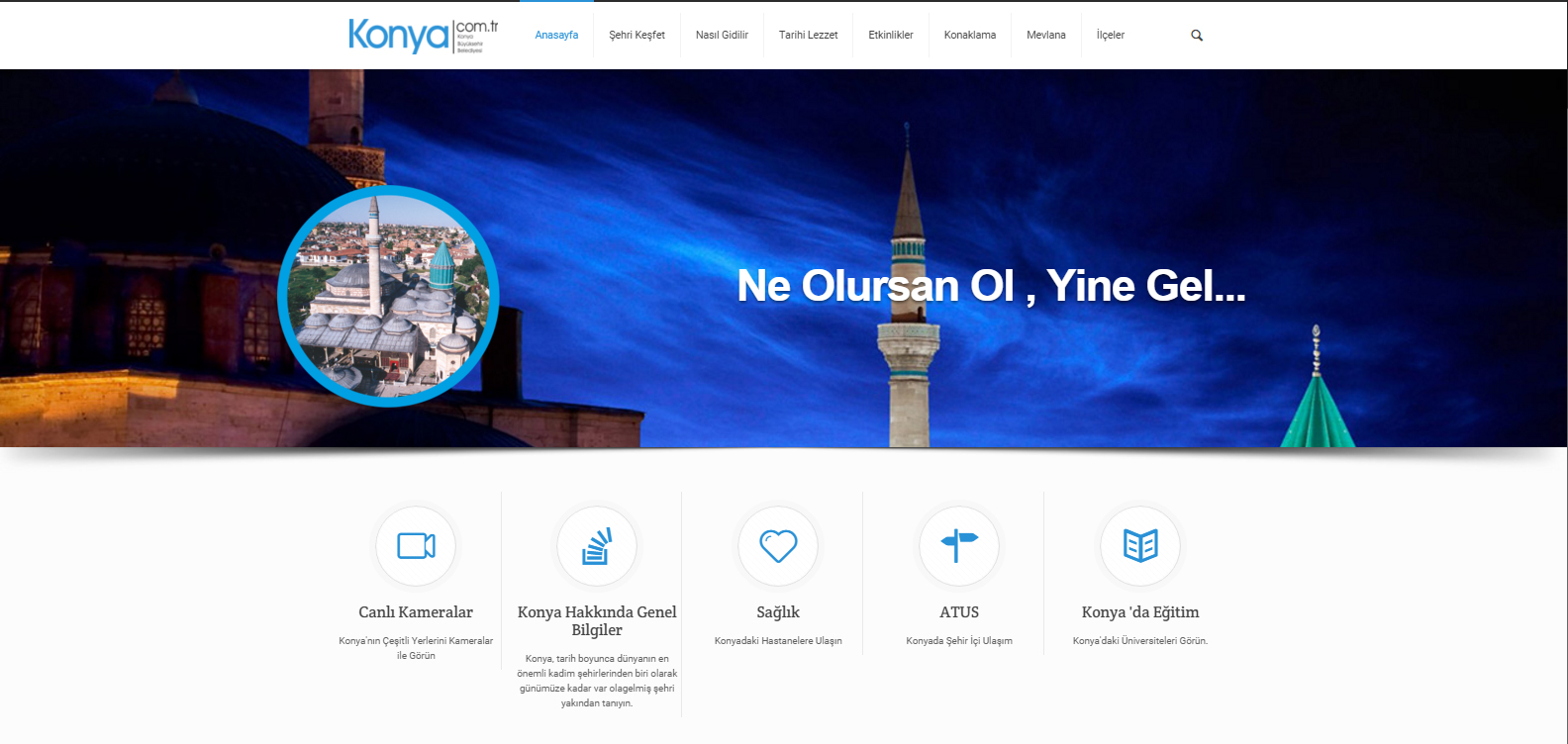Open the Canlı Kameralar camera icon

pyautogui.click(x=416, y=545)
